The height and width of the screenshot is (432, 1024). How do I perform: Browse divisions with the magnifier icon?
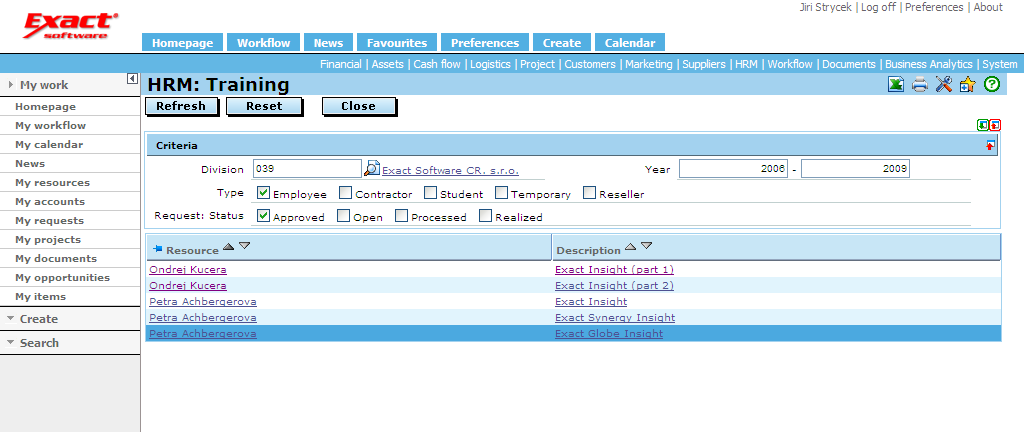click(x=371, y=168)
